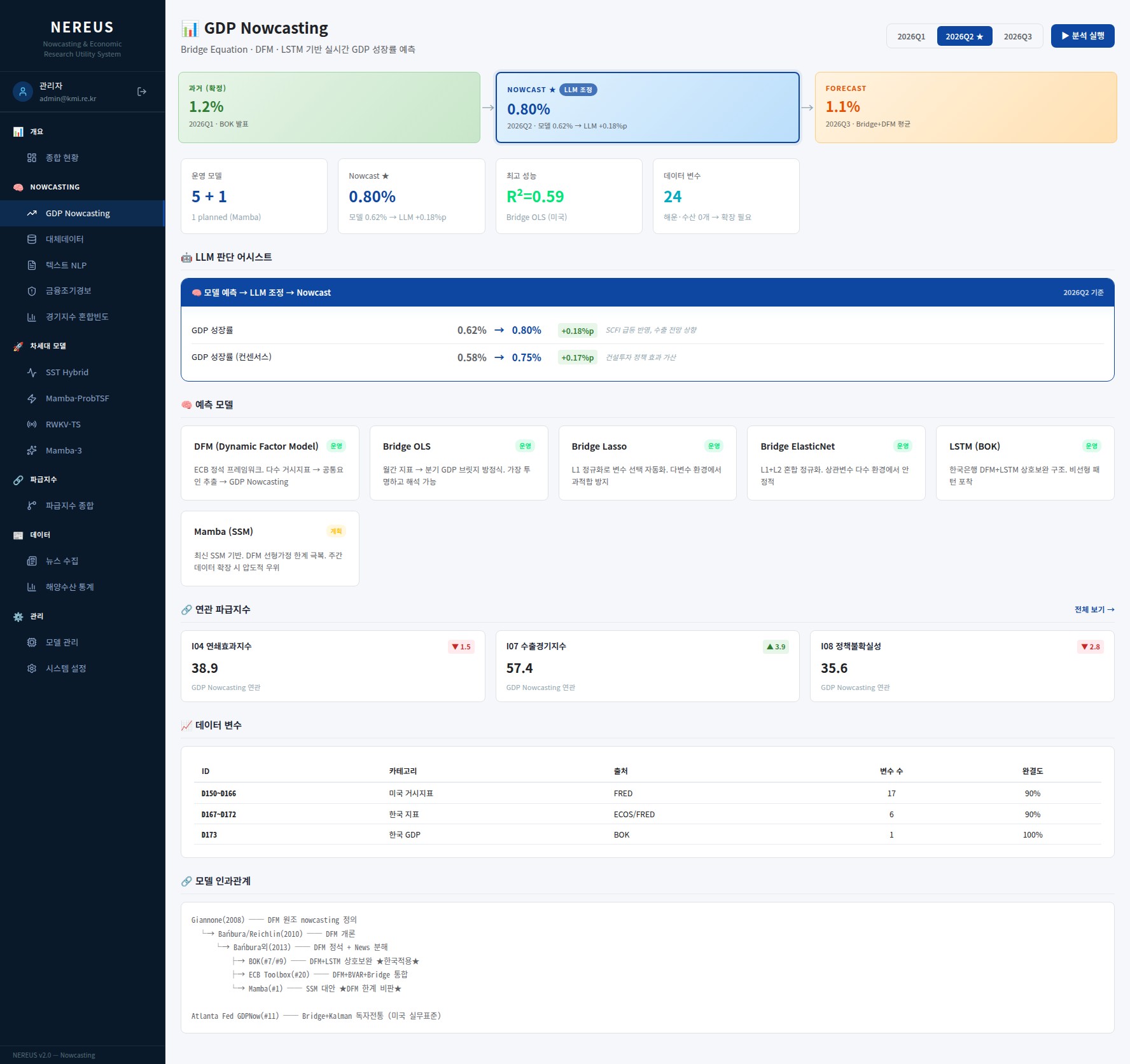The height and width of the screenshot is (1064, 1130).
Task: Open the 대체데이터 database icon item
Action: tap(32, 239)
